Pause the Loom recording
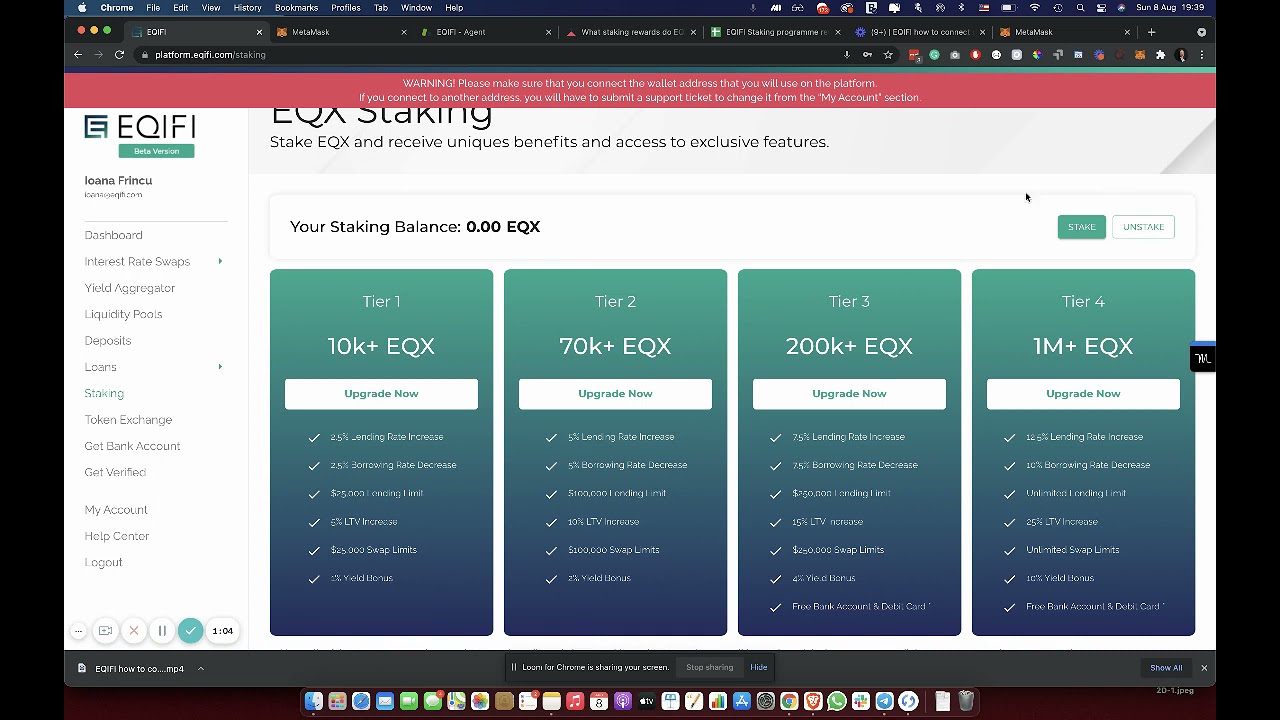The image size is (1280, 720). point(162,631)
